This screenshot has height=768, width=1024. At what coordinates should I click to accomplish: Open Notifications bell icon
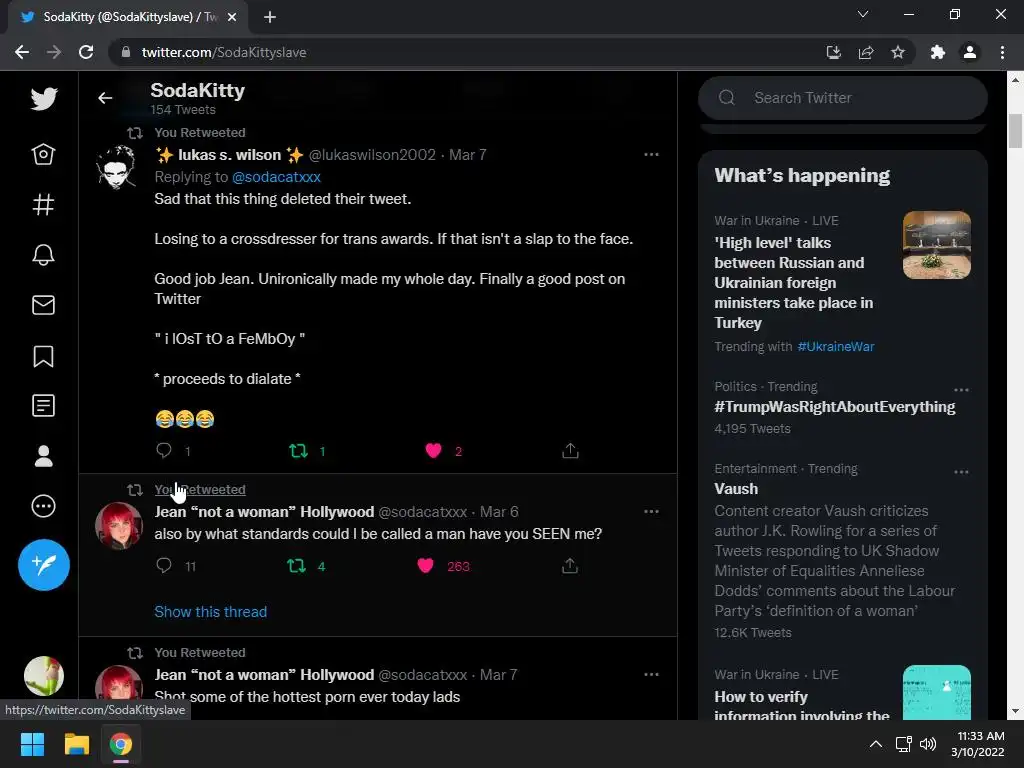click(x=43, y=255)
